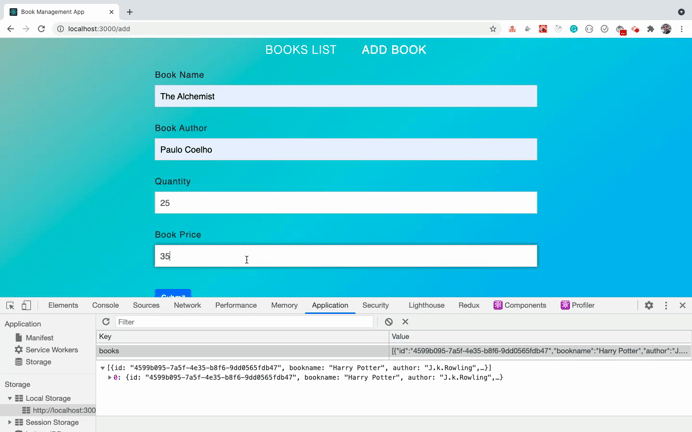Viewport: 692px width, 432px height.
Task: Collapse the parsed books array preview
Action: pos(102,368)
